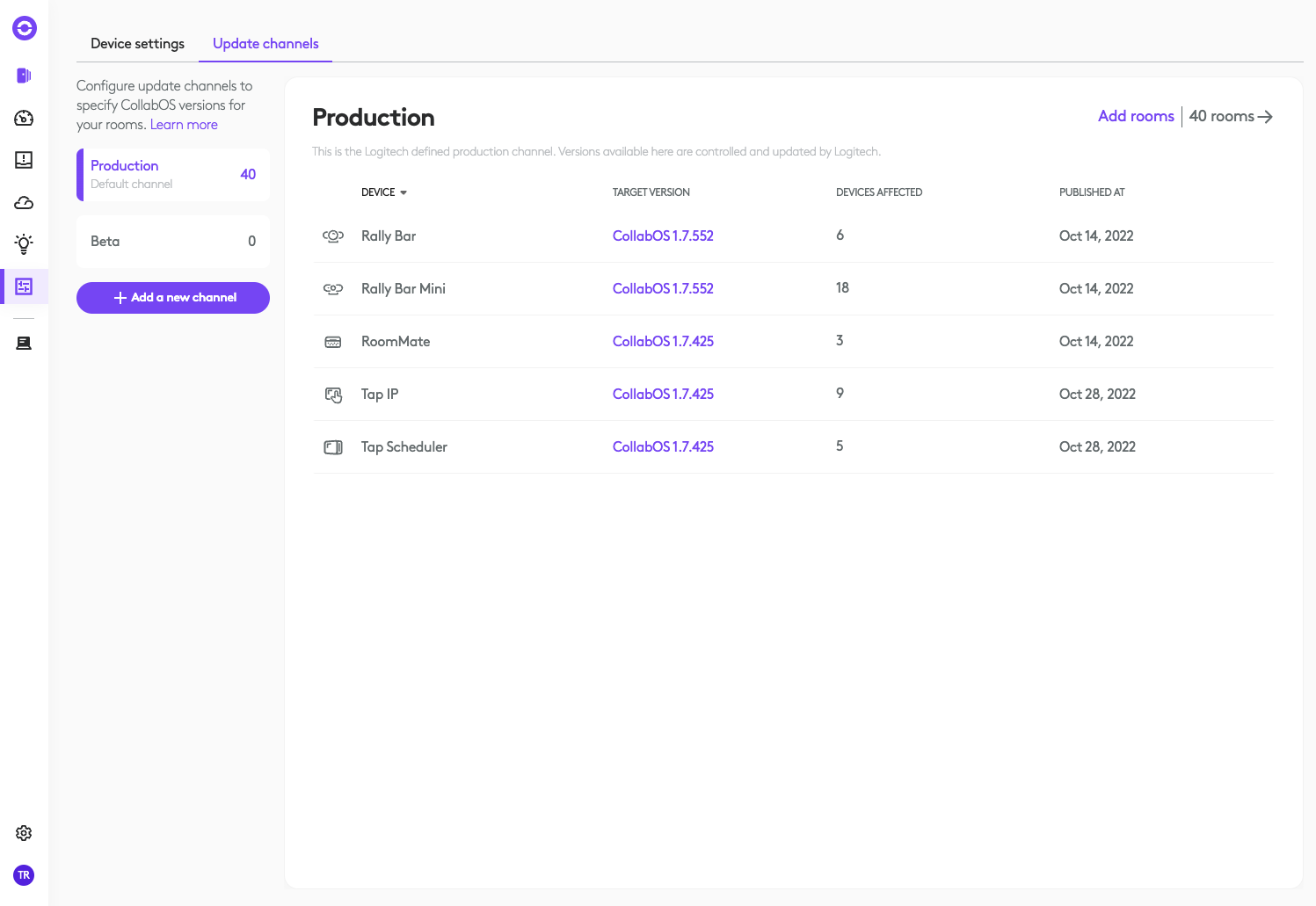This screenshot has height=906, width=1316.
Task: Click the TARGET VERSION column header
Action: pos(651,192)
